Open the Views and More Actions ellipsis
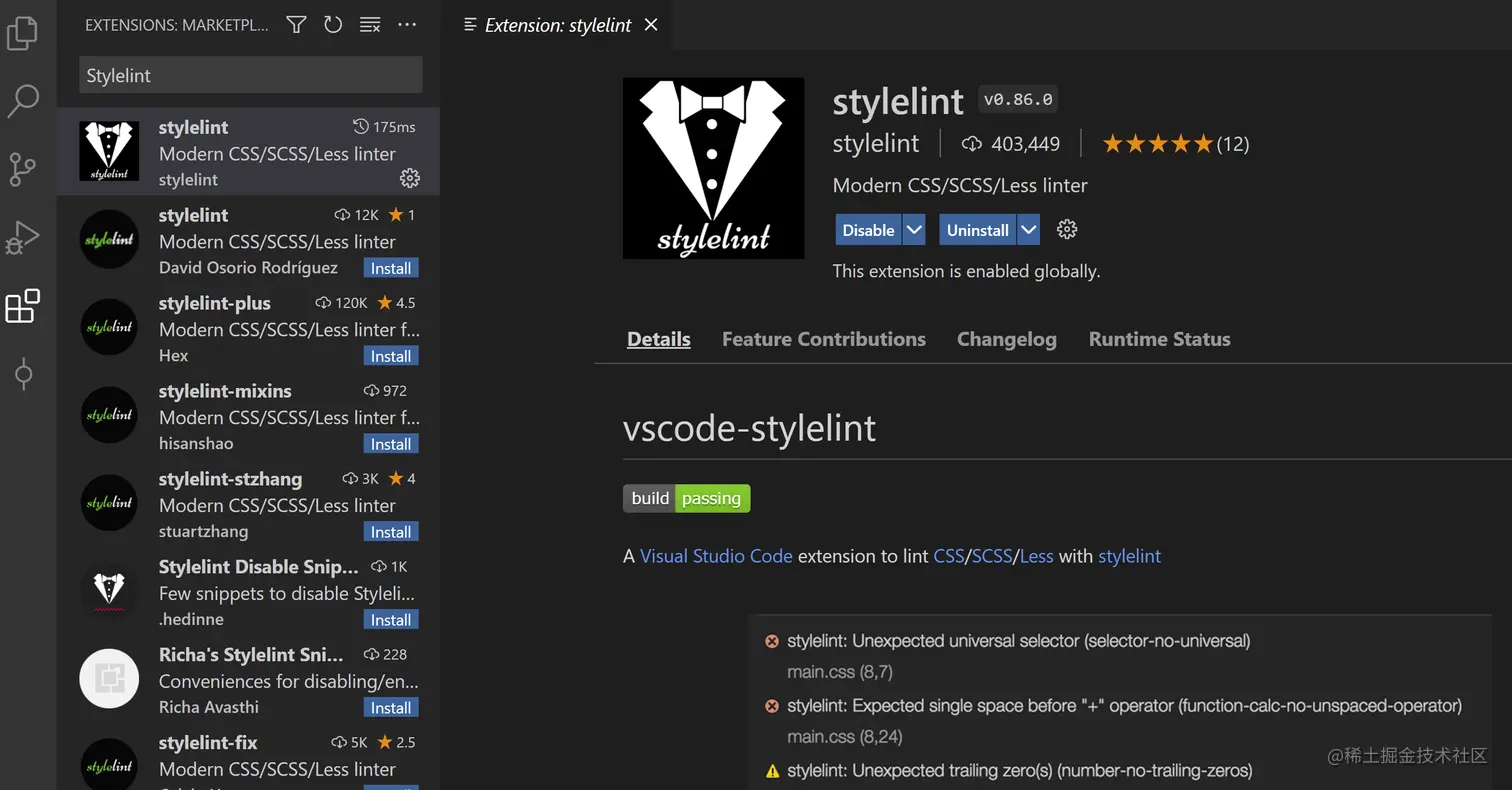This screenshot has height=790, width=1512. tap(407, 24)
